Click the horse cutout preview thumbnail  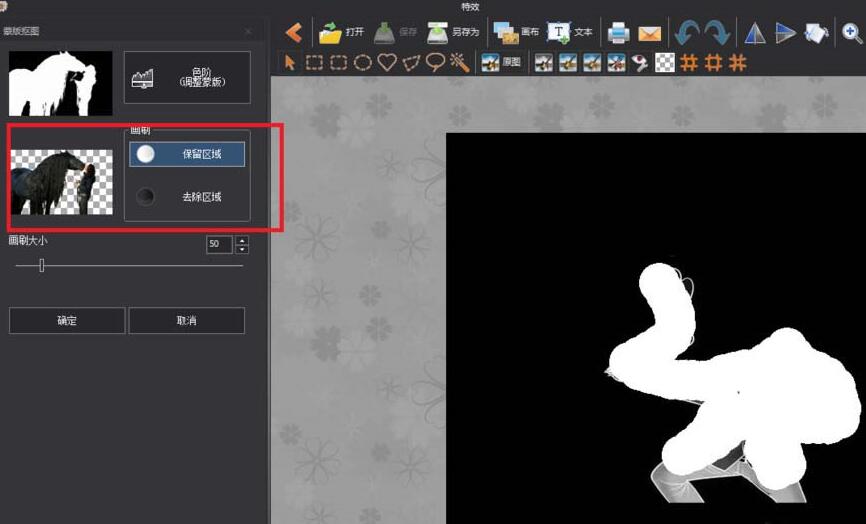point(62,182)
